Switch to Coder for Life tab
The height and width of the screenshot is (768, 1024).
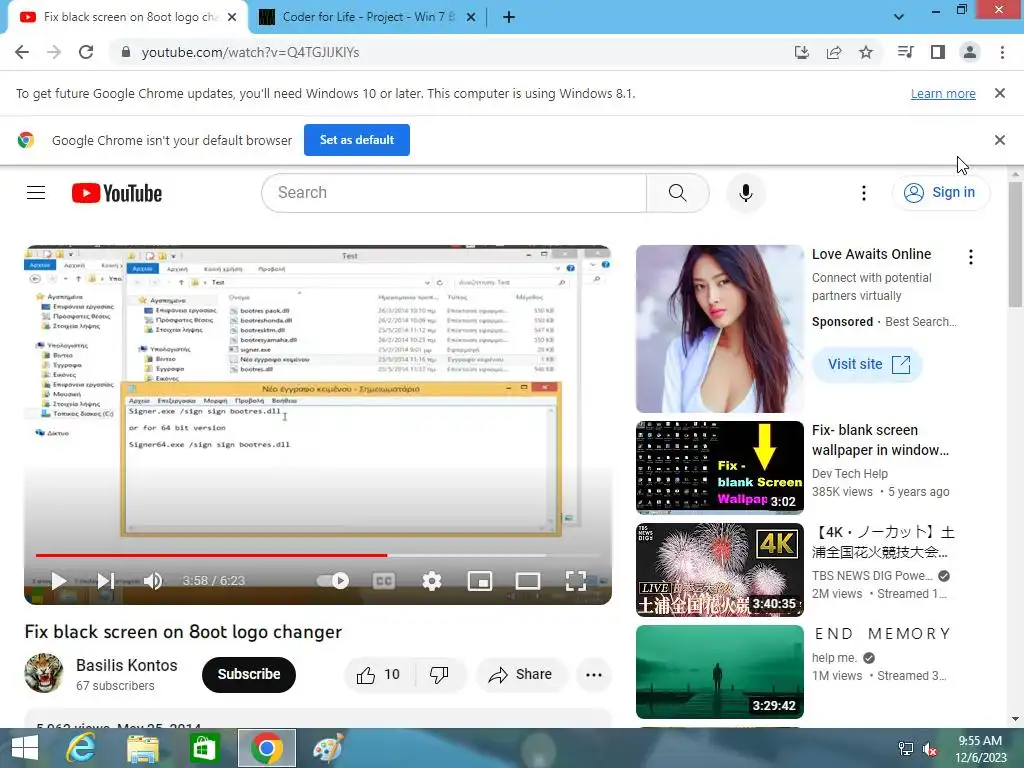click(368, 17)
